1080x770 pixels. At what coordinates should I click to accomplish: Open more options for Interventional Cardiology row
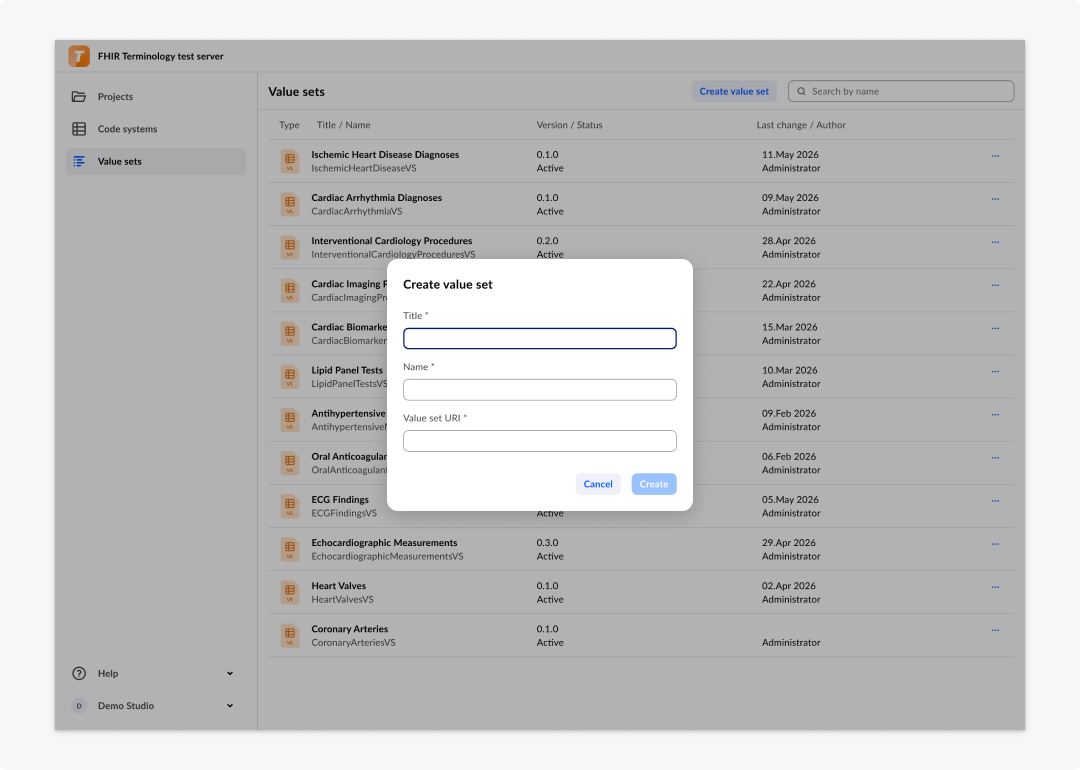point(995,242)
